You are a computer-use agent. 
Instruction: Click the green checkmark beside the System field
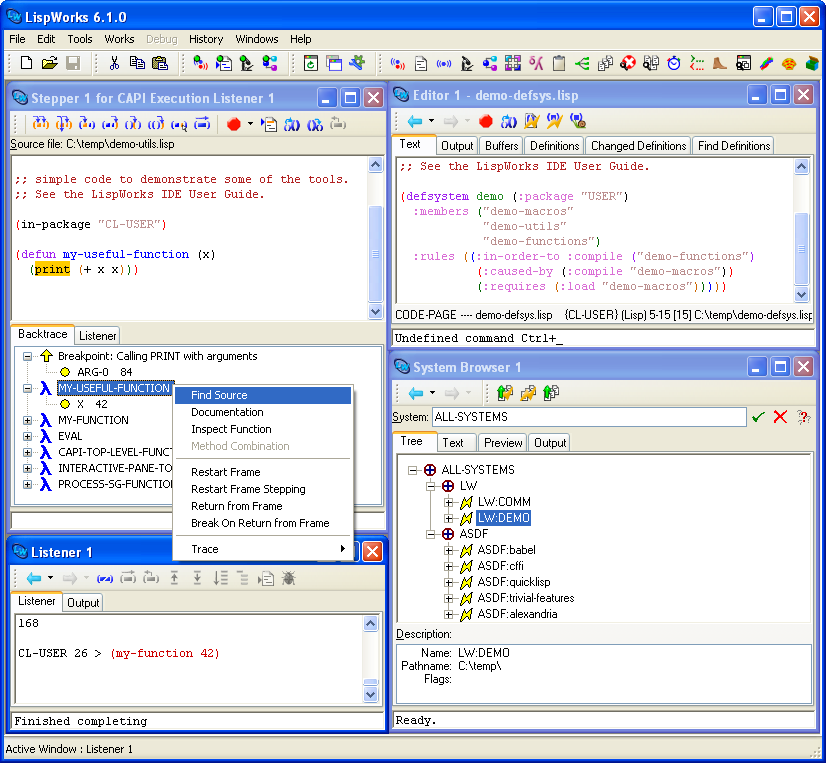click(x=759, y=417)
